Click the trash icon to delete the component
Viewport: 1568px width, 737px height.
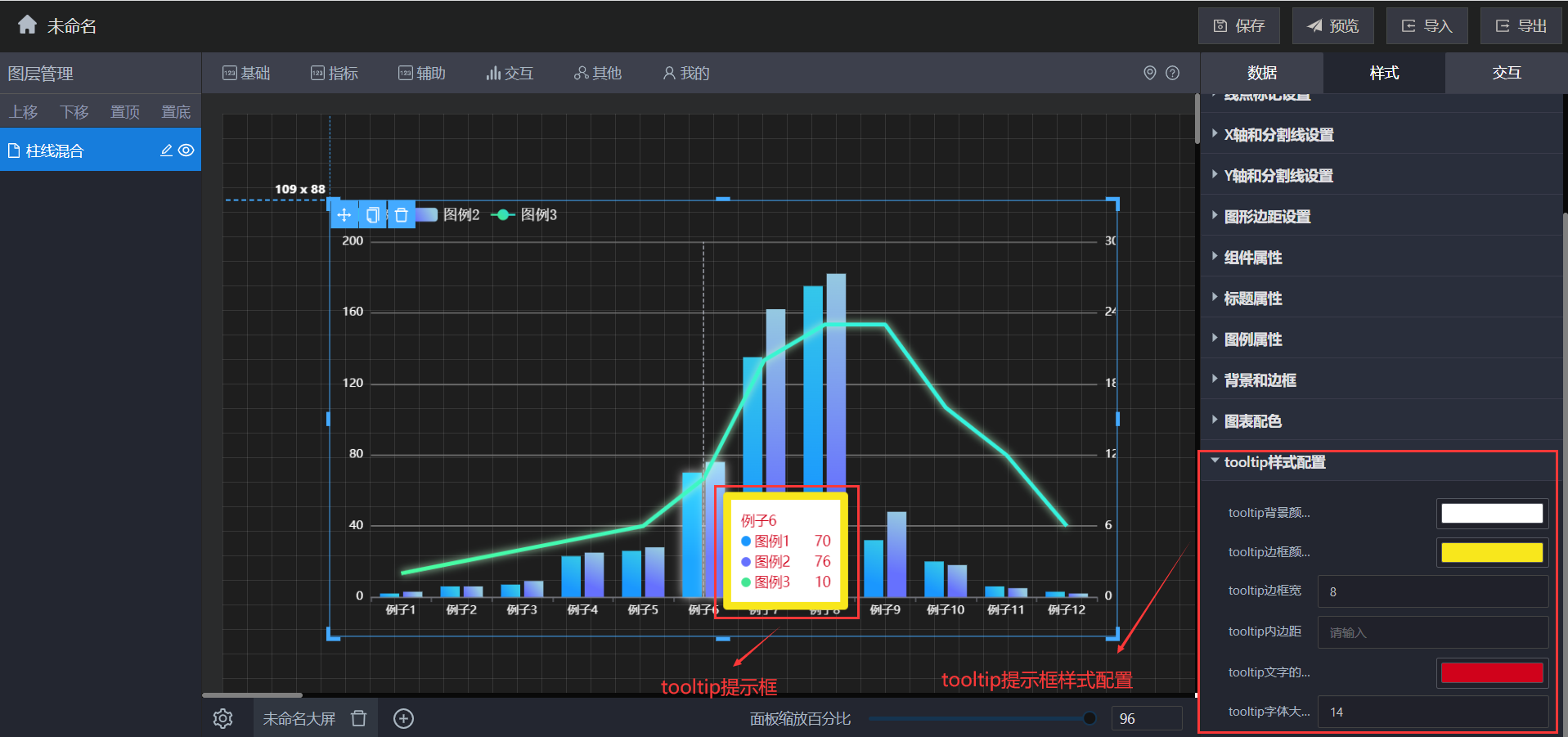click(x=402, y=214)
